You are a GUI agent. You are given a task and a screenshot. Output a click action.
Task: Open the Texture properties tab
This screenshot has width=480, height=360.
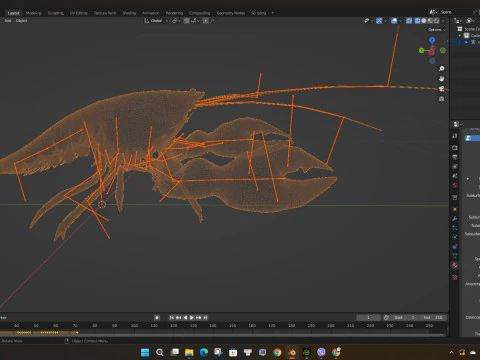(x=455, y=277)
